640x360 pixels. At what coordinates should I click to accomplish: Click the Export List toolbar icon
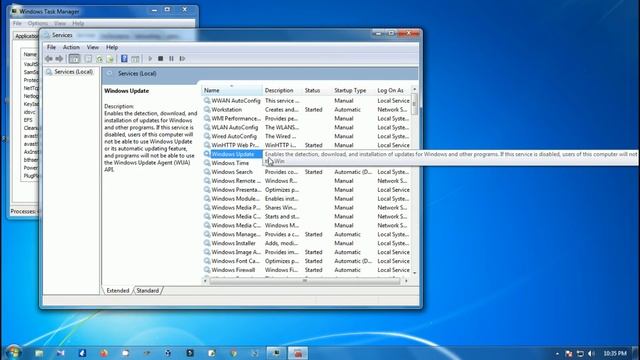point(109,59)
